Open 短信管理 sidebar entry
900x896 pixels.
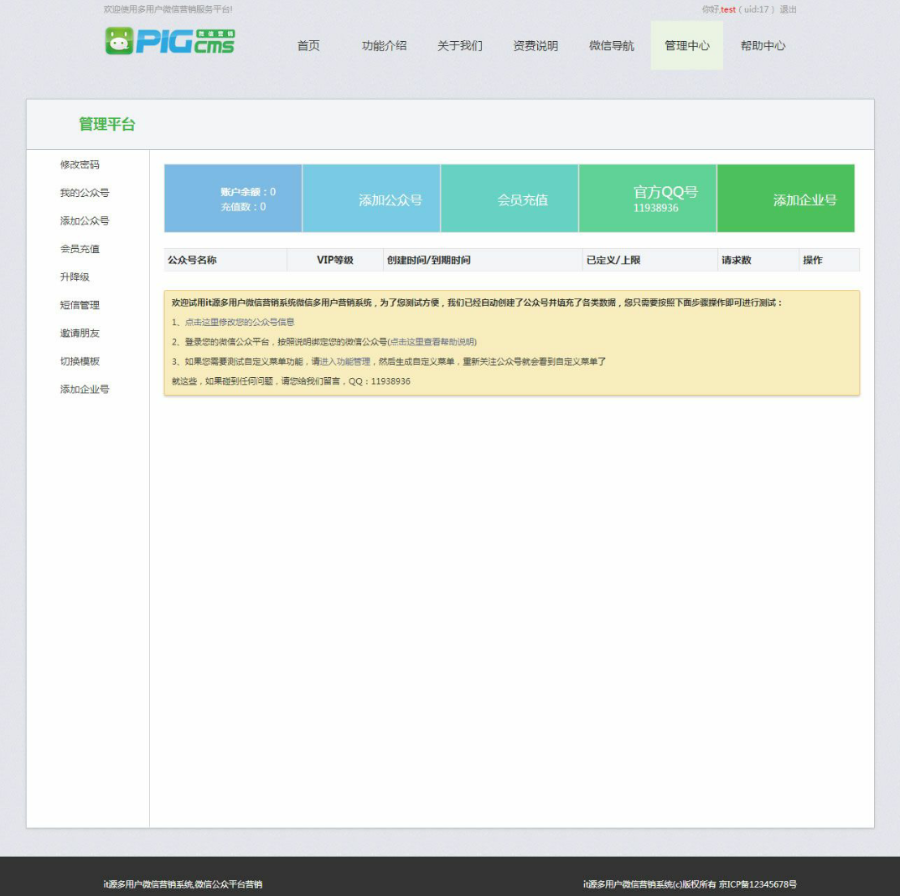(80, 305)
